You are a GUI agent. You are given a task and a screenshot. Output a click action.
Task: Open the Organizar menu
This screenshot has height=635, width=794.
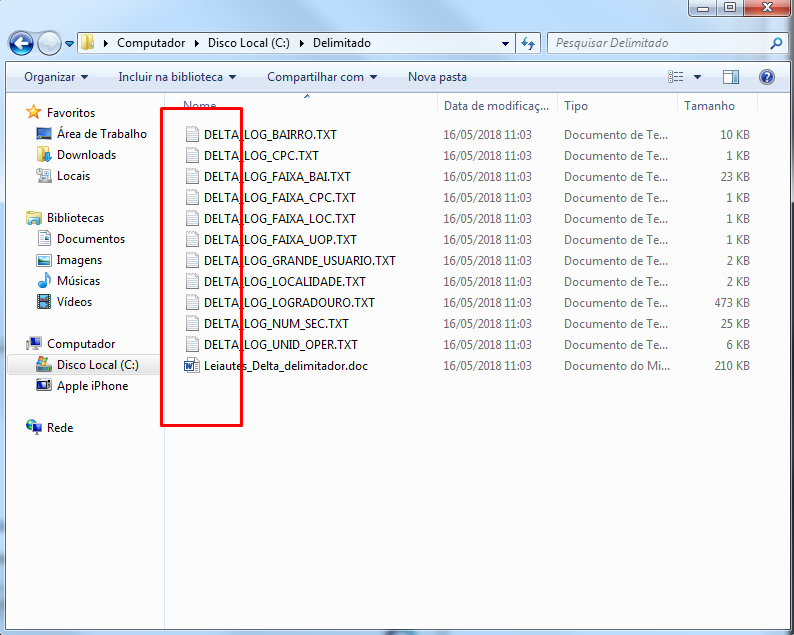56,77
